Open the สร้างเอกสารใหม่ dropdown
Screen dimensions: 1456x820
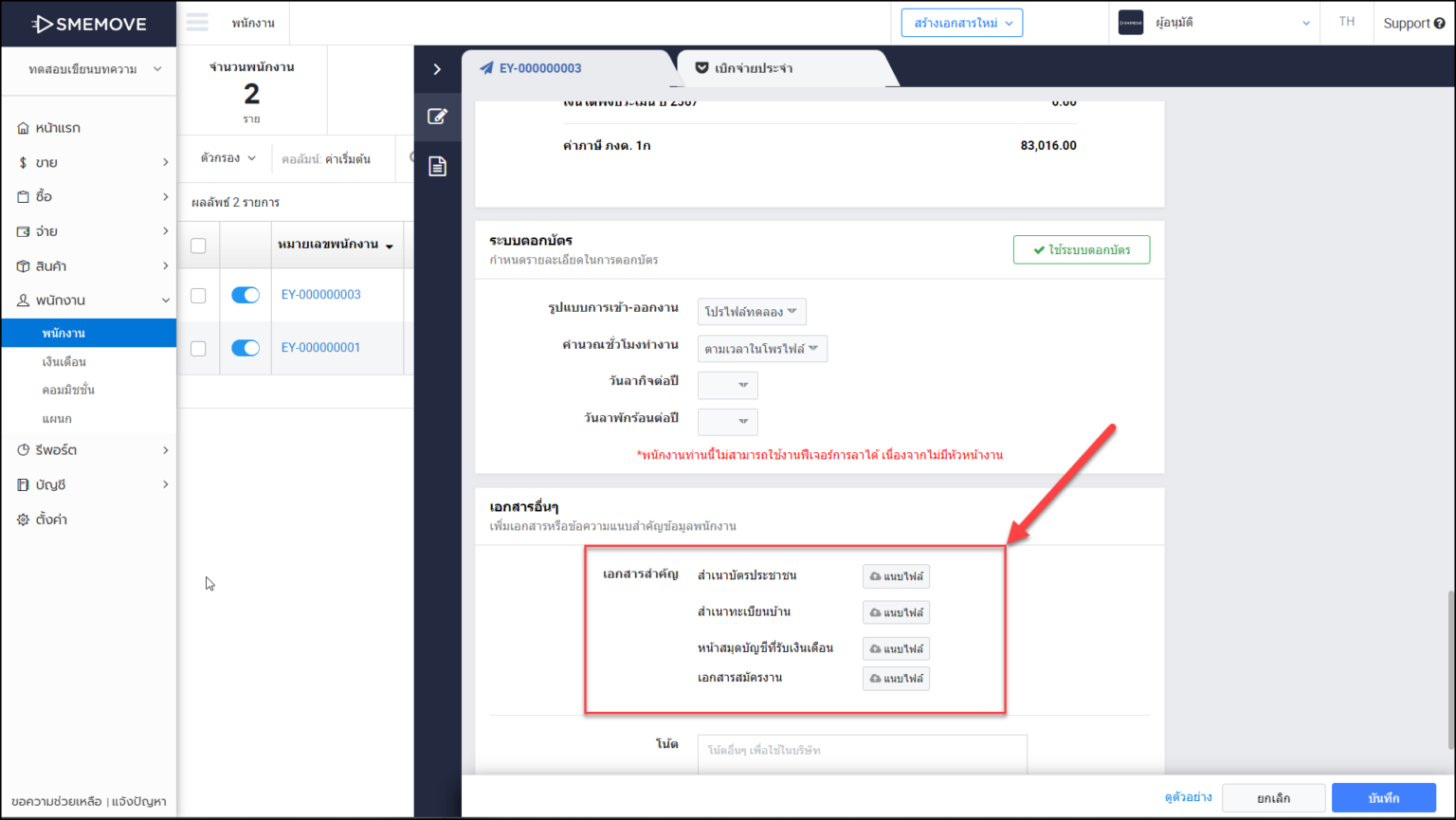[x=961, y=23]
